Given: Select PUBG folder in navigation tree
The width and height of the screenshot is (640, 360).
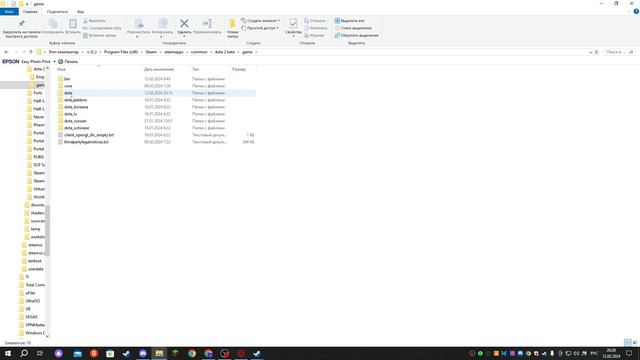Looking at the screenshot, I should click(x=38, y=157).
